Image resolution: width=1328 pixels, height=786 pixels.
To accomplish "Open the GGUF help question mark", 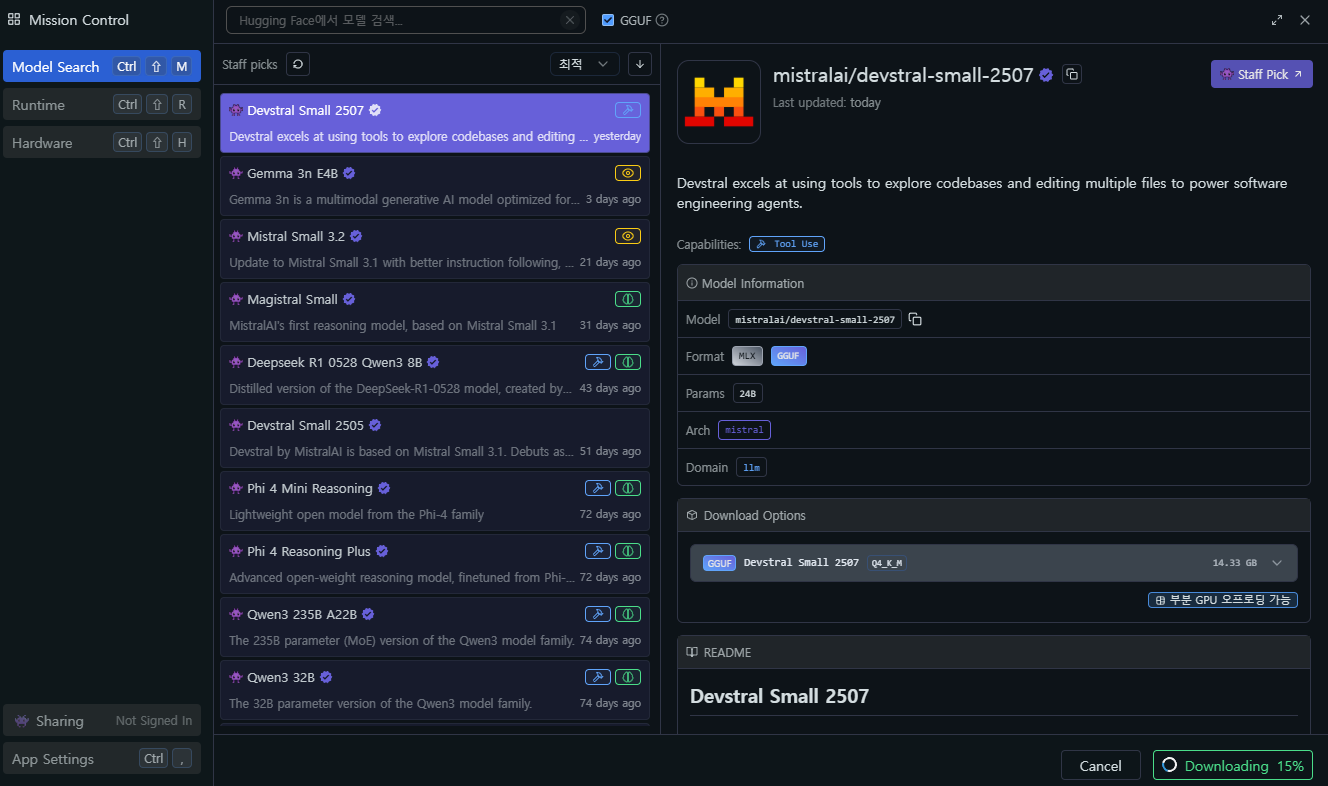I will coord(662,20).
